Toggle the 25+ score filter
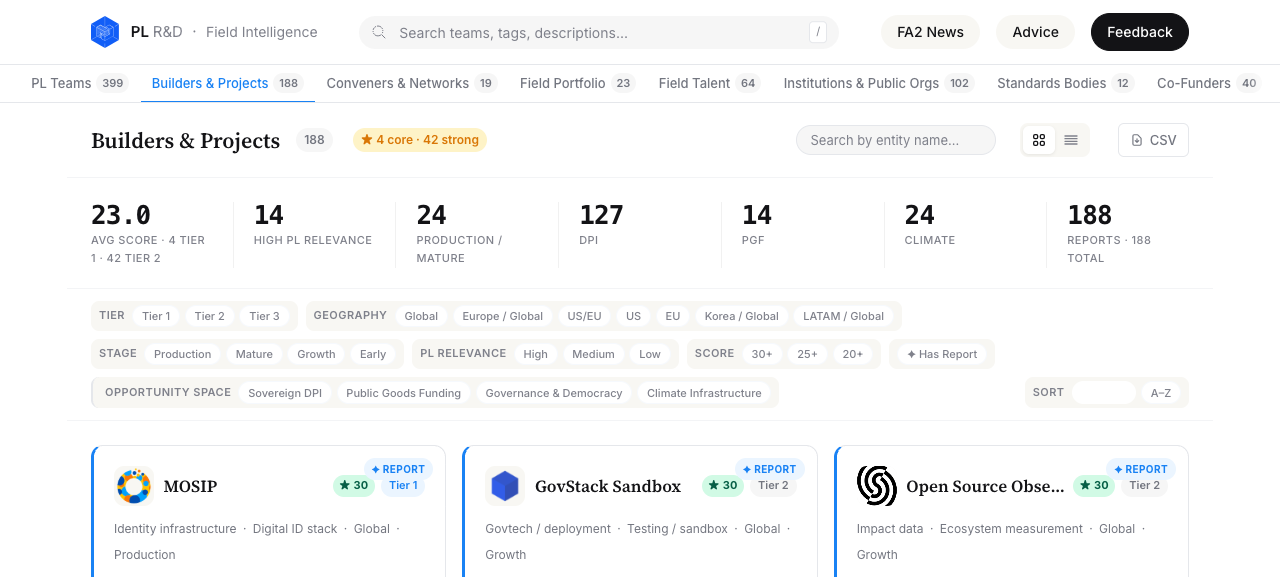 (x=808, y=354)
